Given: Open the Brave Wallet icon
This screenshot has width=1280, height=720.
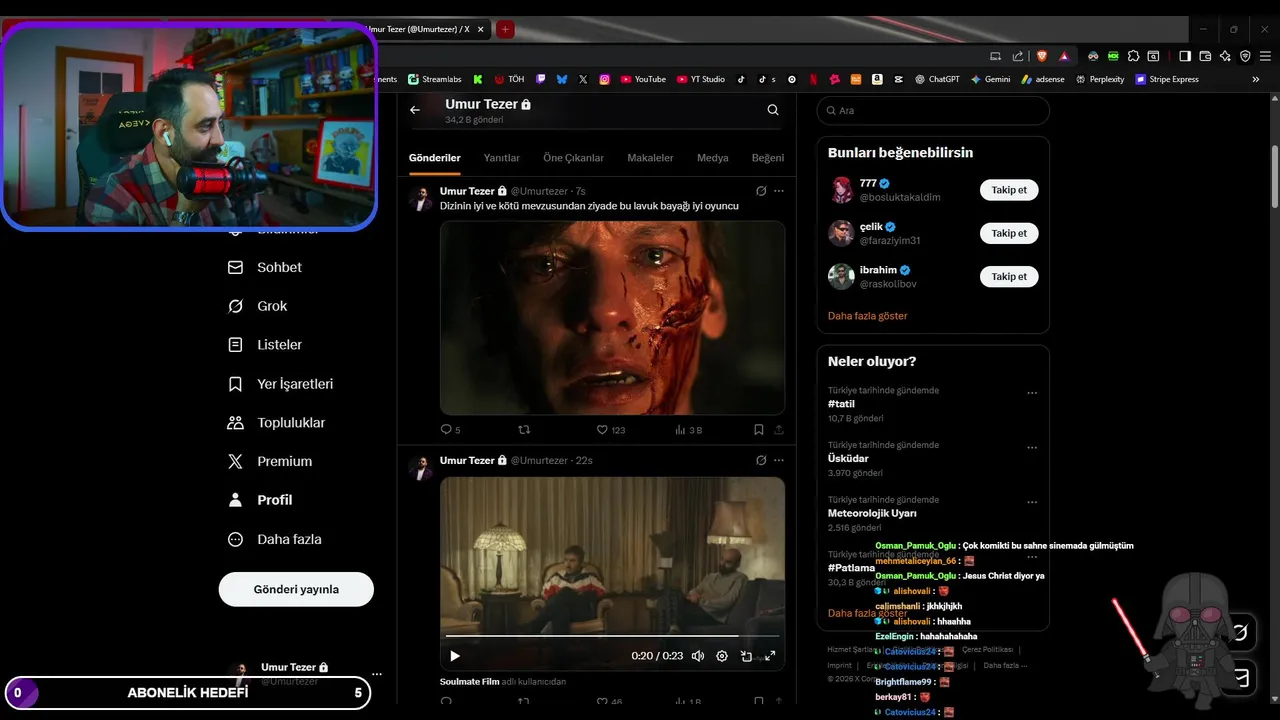Looking at the screenshot, I should click(1205, 56).
